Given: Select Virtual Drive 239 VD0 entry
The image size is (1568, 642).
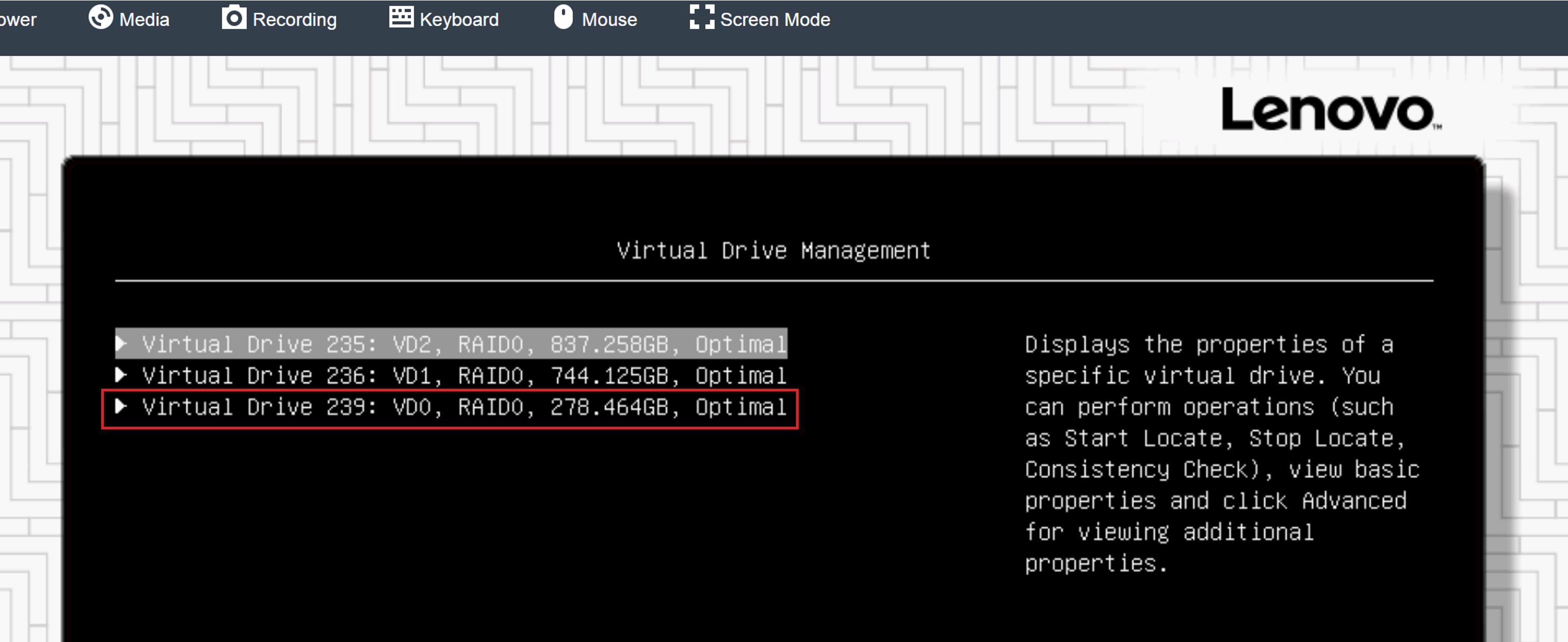Looking at the screenshot, I should pos(451,407).
